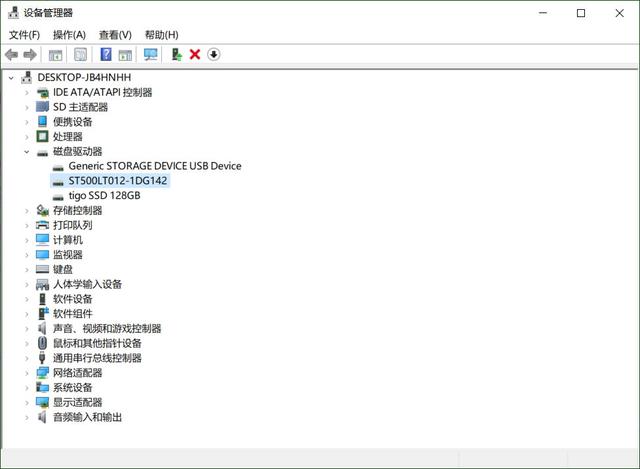Click the back arrow in toolbar

tap(11, 54)
